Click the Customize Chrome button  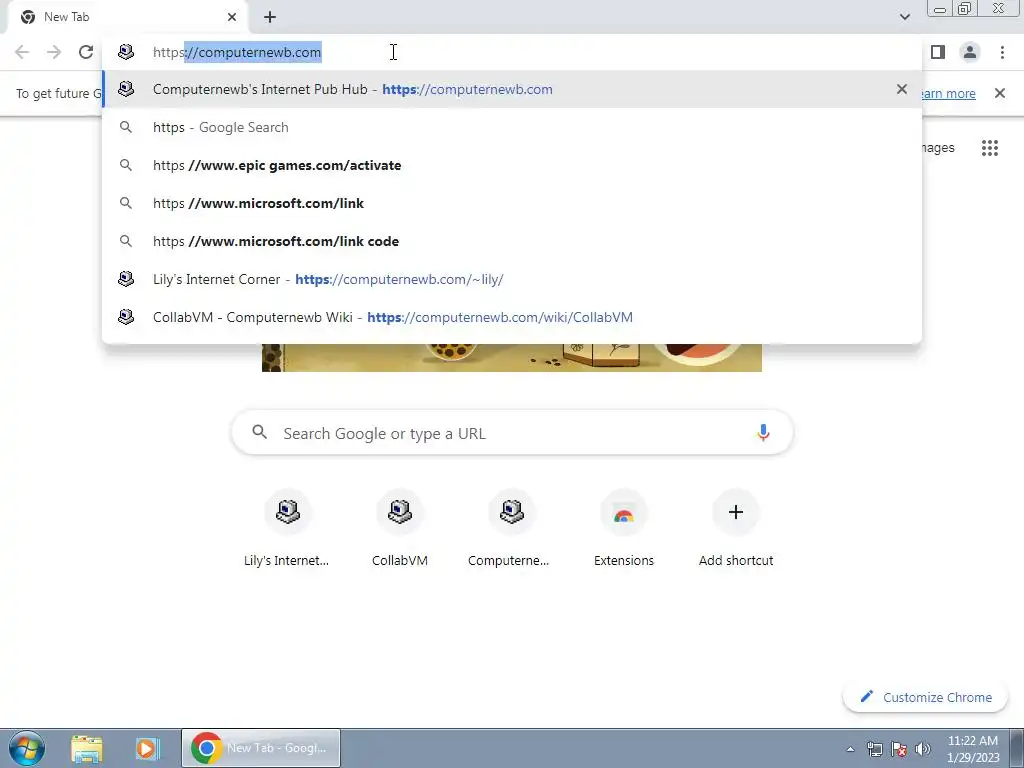point(926,697)
